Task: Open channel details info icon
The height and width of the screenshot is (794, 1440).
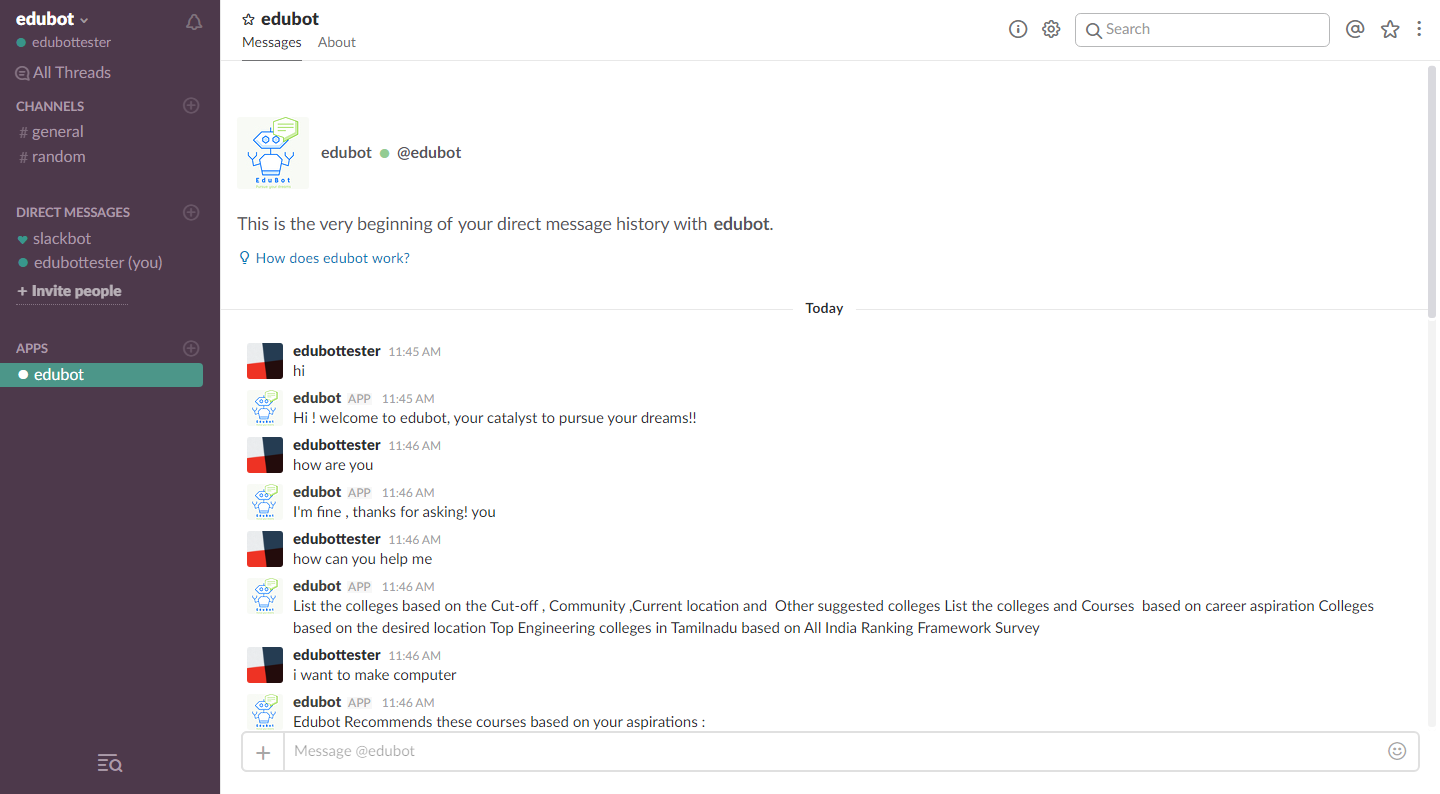Action: pyautogui.click(x=1018, y=29)
